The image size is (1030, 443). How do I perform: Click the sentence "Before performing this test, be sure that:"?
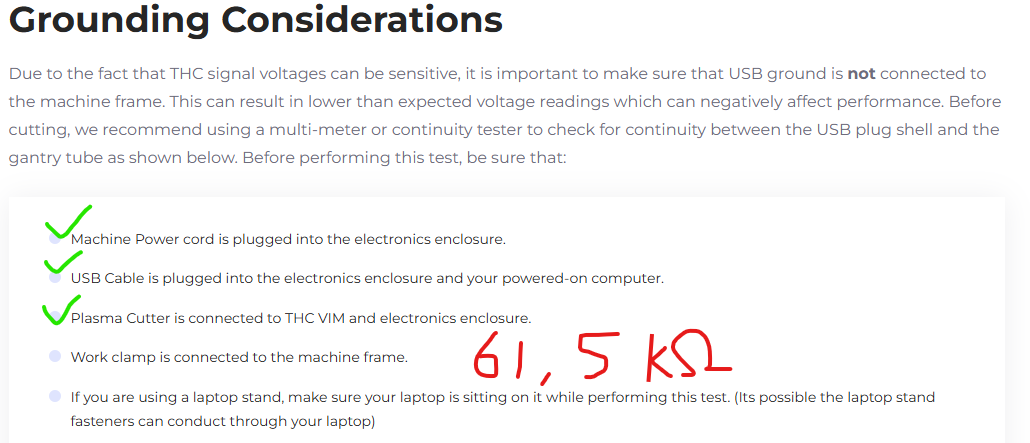405,158
